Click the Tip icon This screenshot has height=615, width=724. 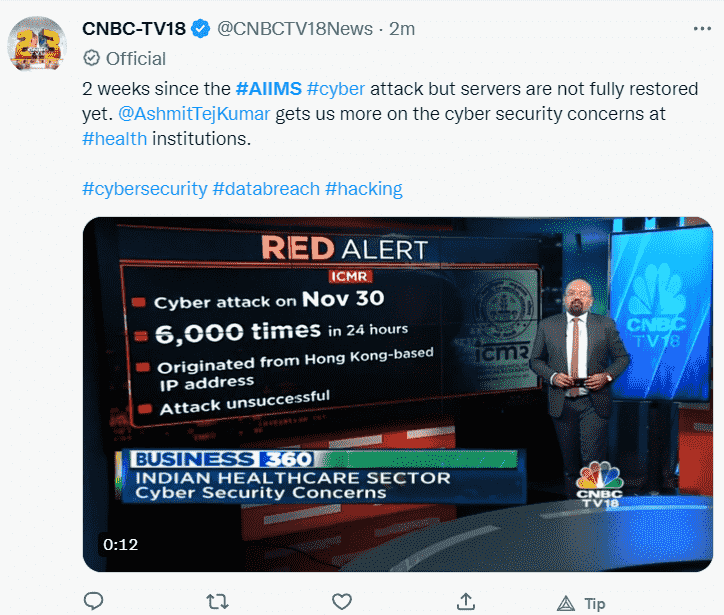pyautogui.click(x=566, y=602)
